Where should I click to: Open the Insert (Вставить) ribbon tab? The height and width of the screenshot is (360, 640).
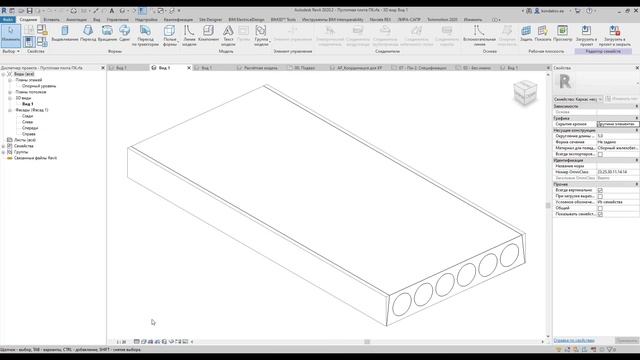pos(51,20)
